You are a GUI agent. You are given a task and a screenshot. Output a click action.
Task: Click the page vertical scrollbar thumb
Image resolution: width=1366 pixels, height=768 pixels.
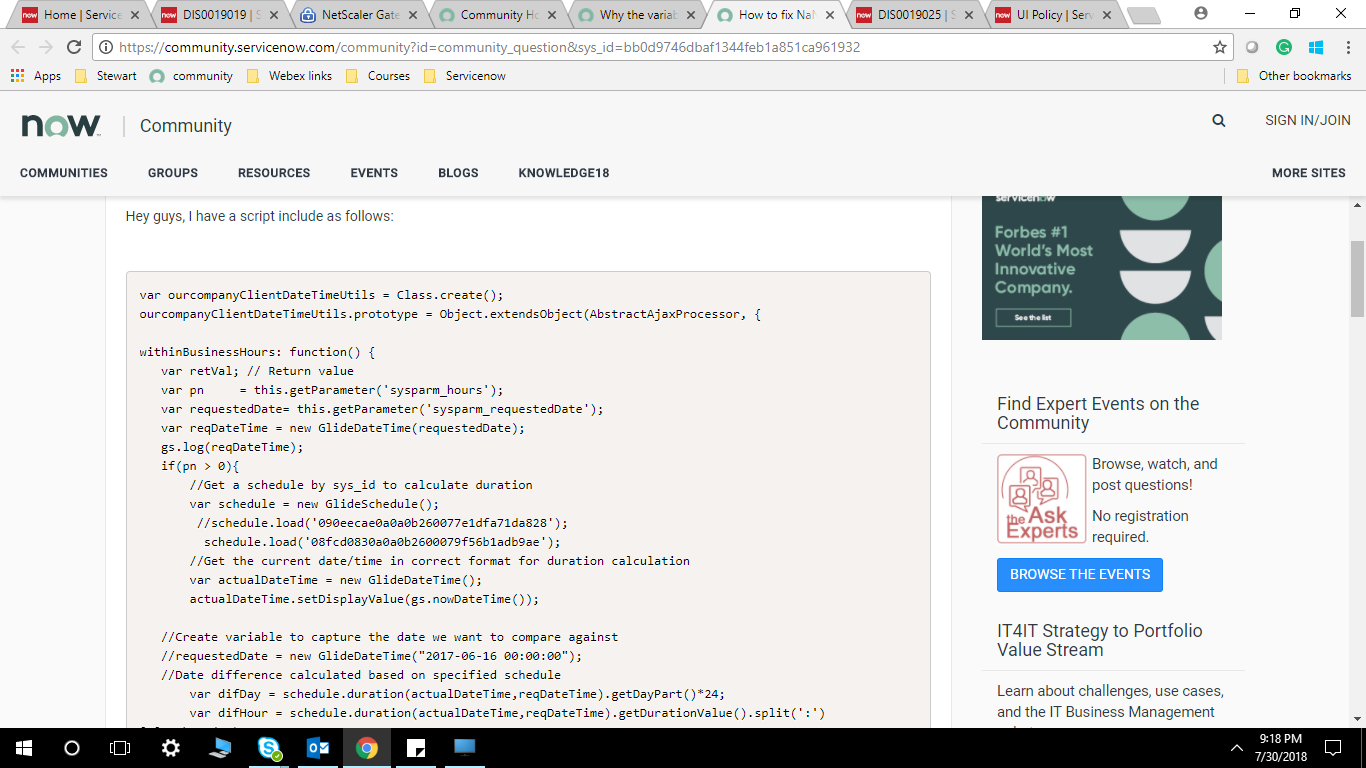(1357, 278)
